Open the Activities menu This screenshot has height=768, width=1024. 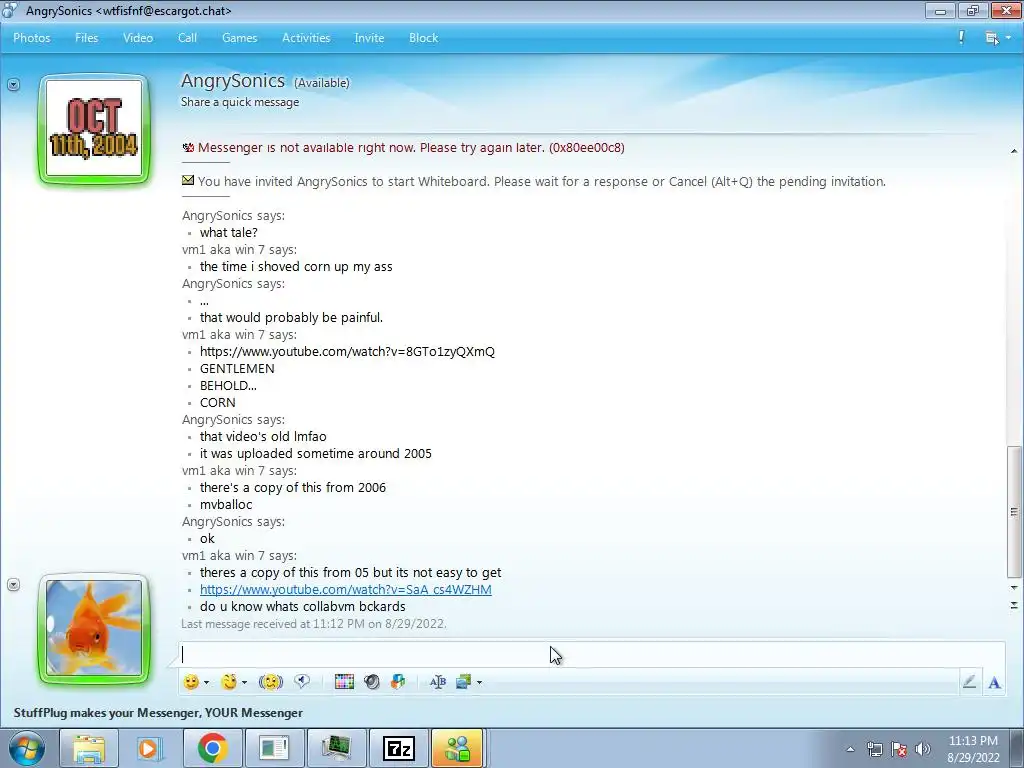tap(306, 38)
